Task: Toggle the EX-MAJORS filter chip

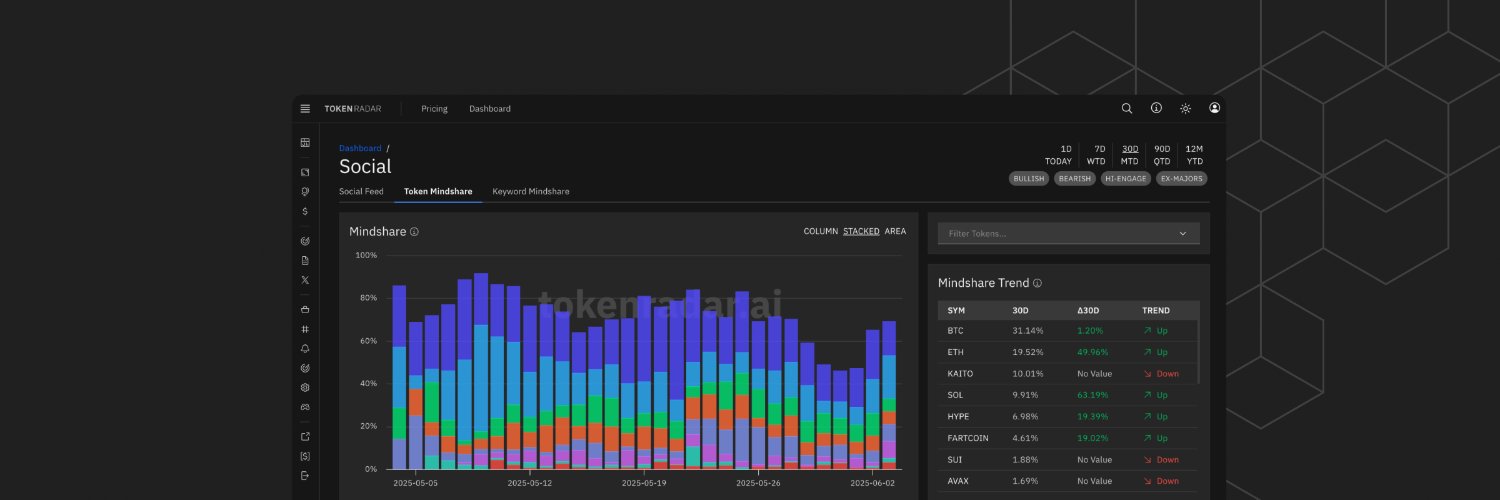Action: tap(1182, 179)
